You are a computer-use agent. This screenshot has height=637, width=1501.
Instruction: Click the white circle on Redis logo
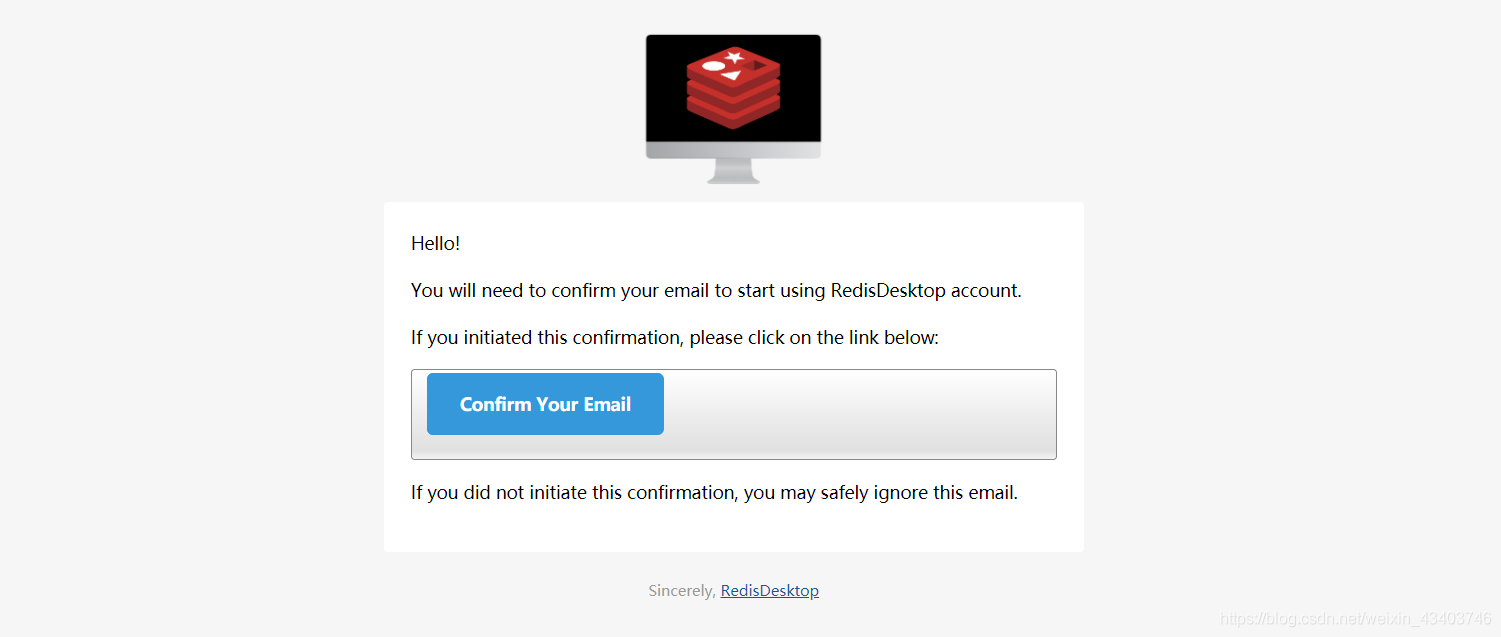[x=713, y=66]
